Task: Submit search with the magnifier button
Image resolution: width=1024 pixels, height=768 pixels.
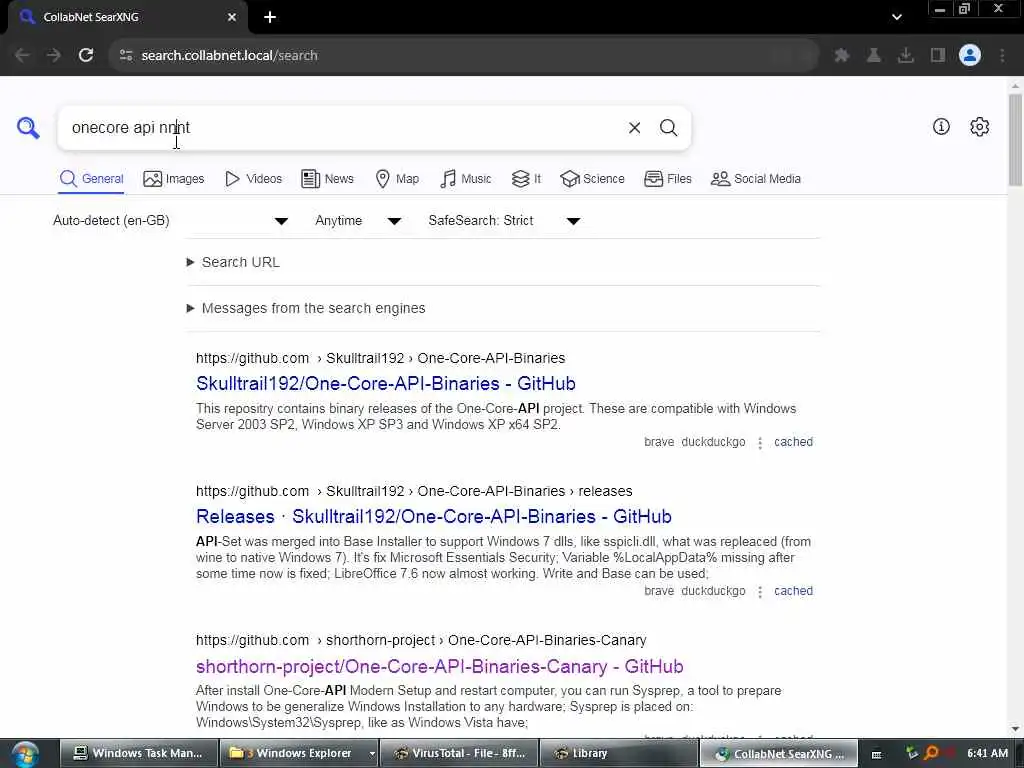Action: click(x=668, y=128)
